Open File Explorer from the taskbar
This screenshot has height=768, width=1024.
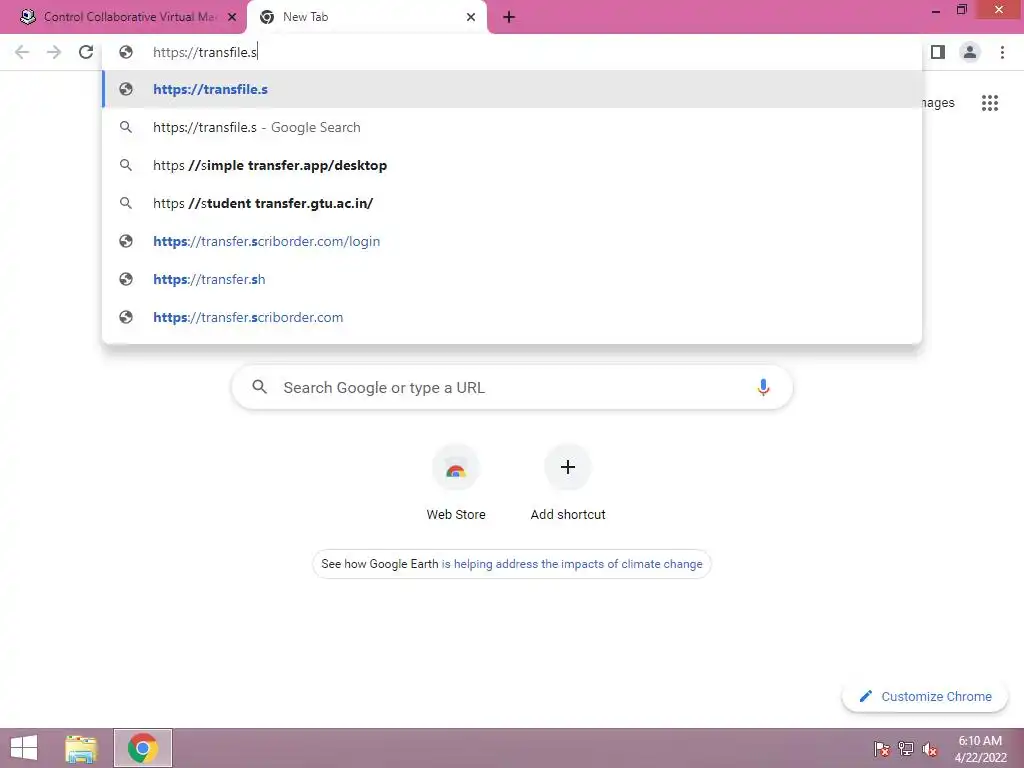tap(81, 748)
